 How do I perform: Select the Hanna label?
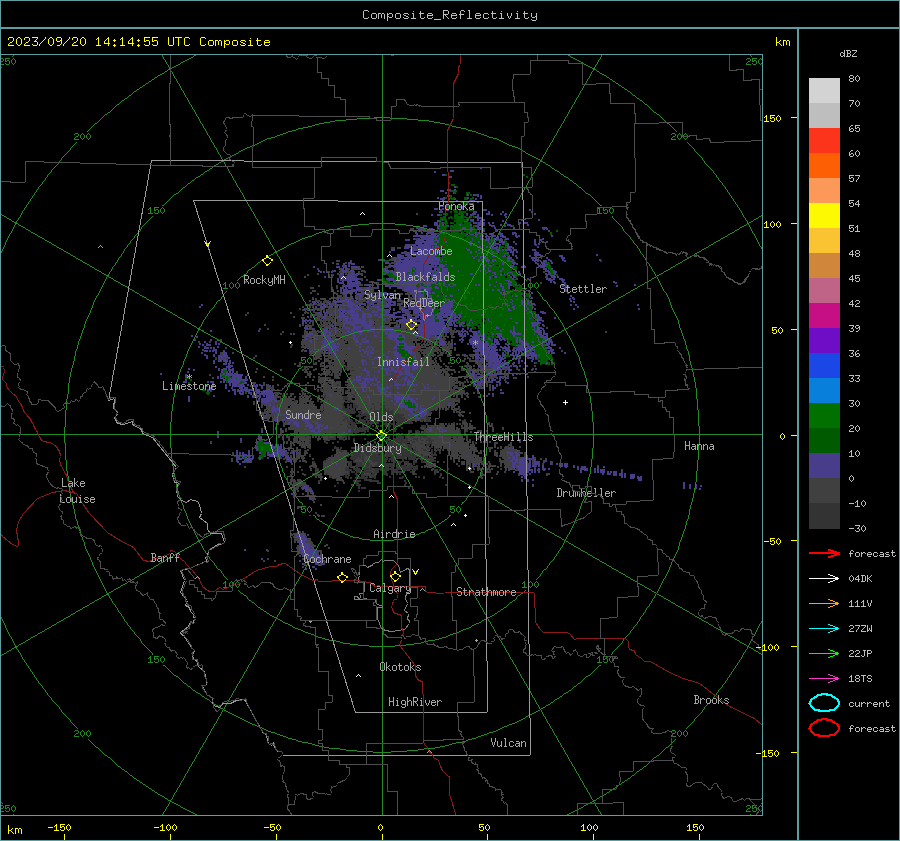(699, 446)
